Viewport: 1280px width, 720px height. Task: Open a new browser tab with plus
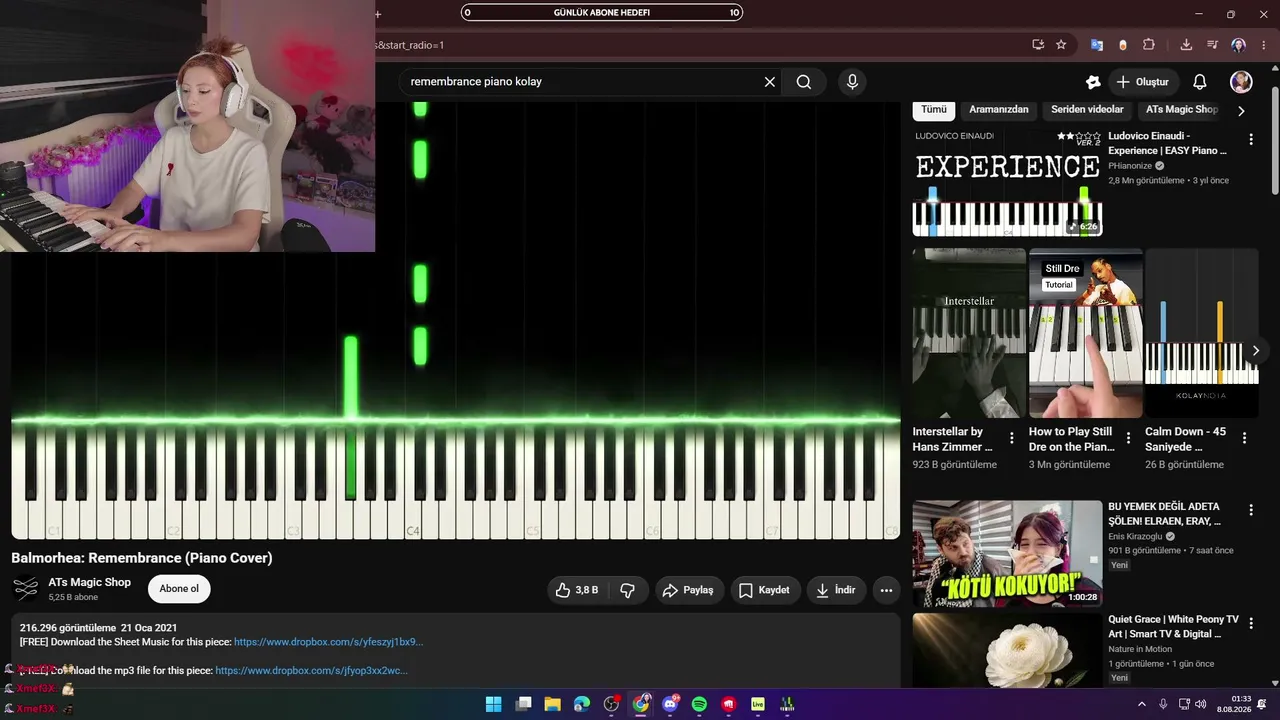378,14
